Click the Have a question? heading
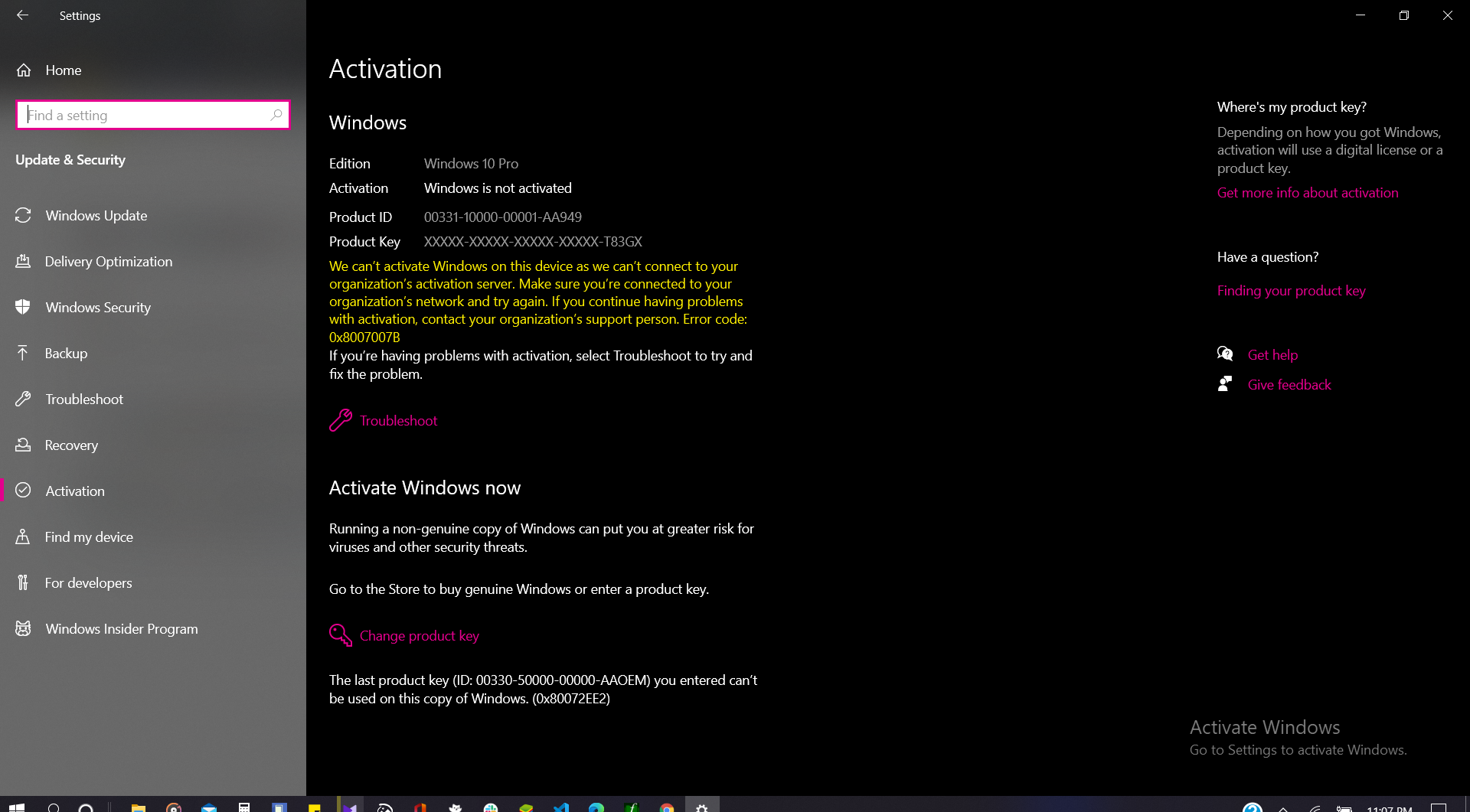The width and height of the screenshot is (1470, 812). tap(1268, 257)
